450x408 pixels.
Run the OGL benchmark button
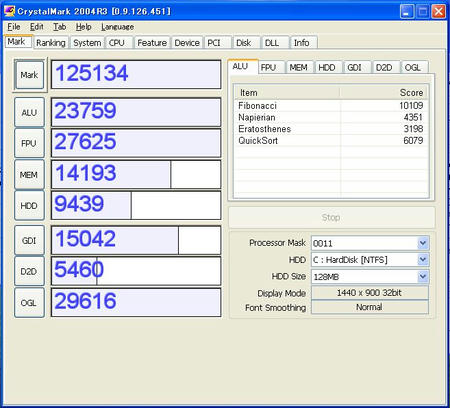[x=29, y=303]
